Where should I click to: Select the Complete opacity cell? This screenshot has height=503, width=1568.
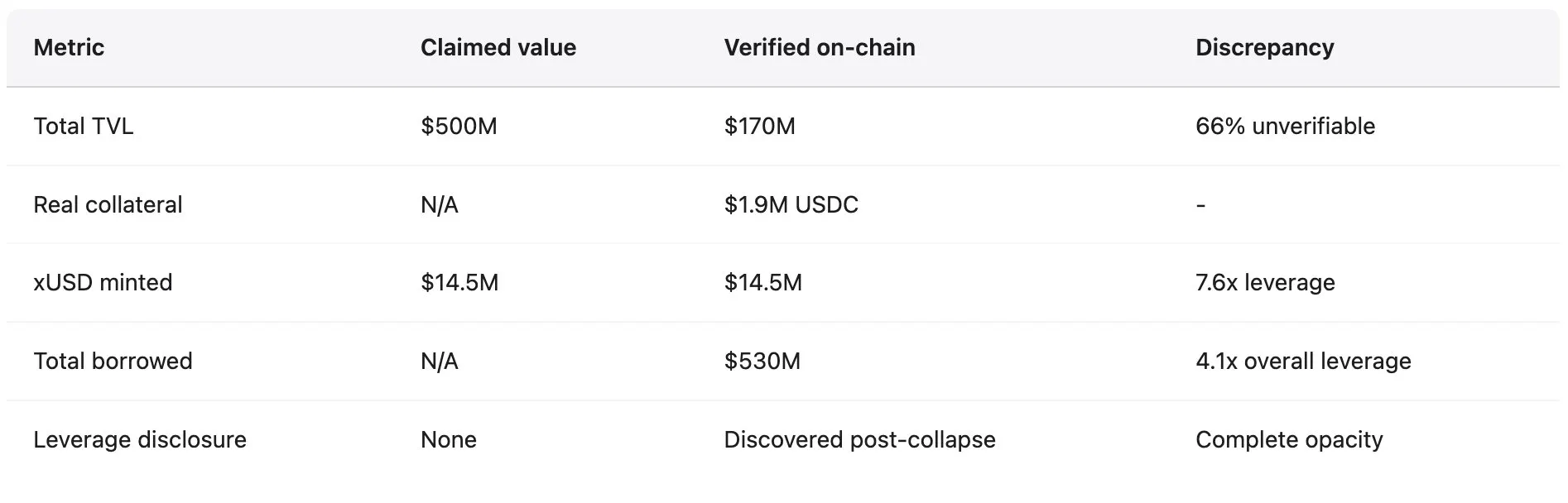1289,440
